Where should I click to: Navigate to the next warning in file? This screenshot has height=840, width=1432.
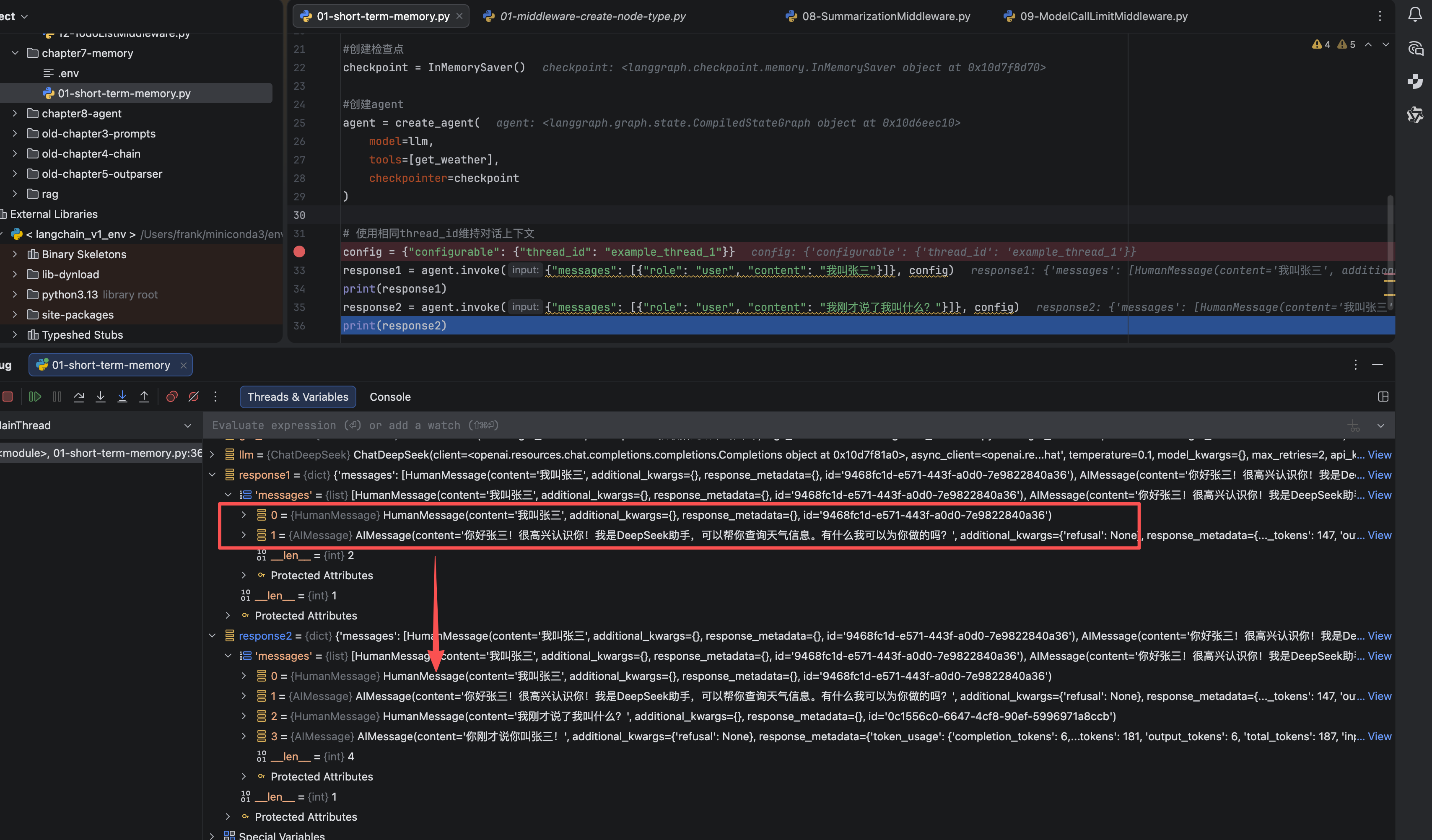1385,44
